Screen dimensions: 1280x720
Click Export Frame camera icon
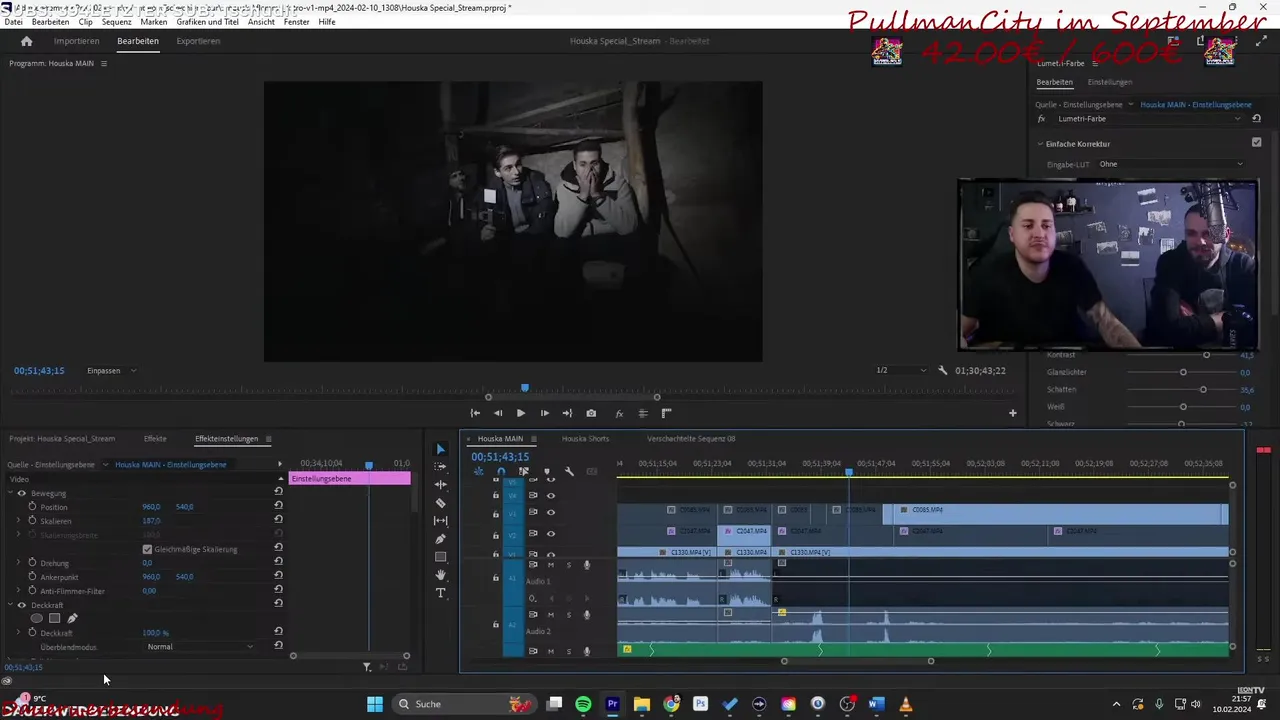(x=591, y=413)
